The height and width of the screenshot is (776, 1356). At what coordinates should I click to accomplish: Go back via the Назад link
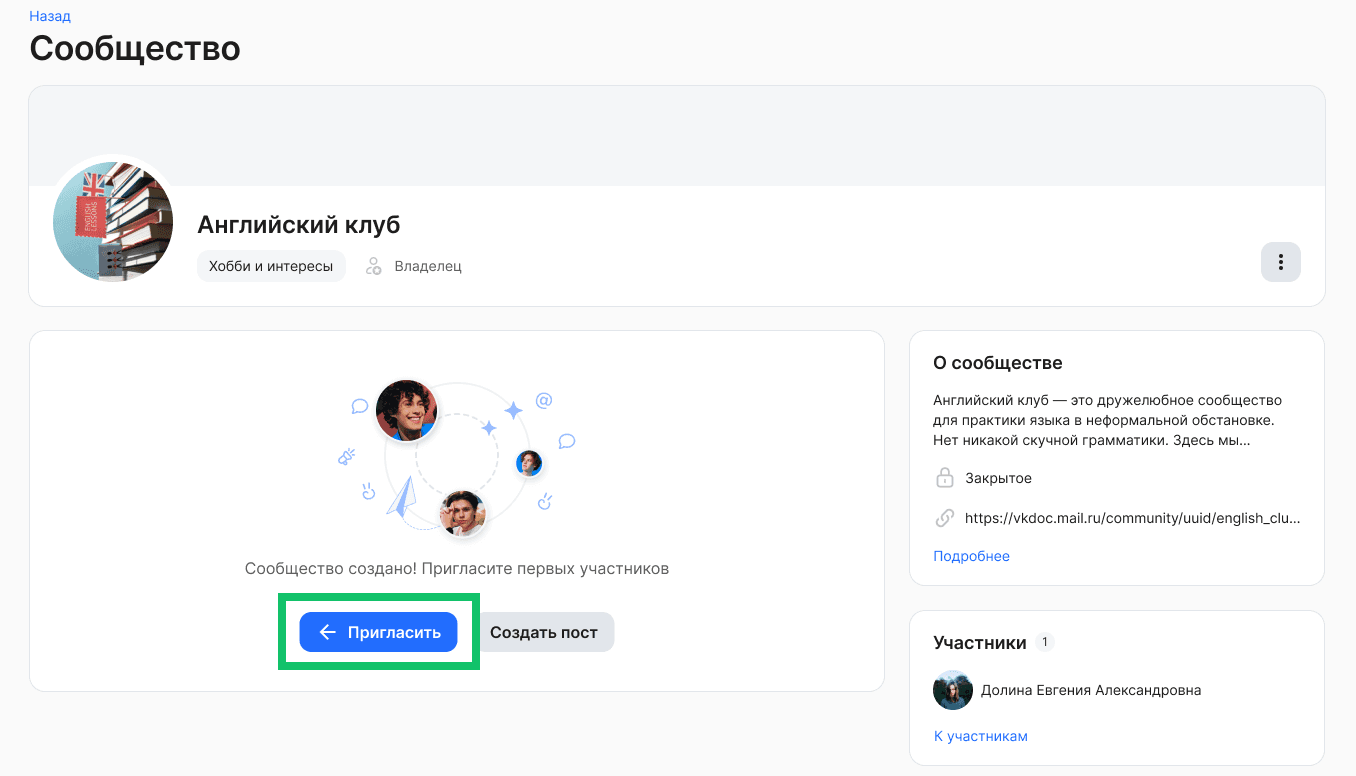click(50, 16)
